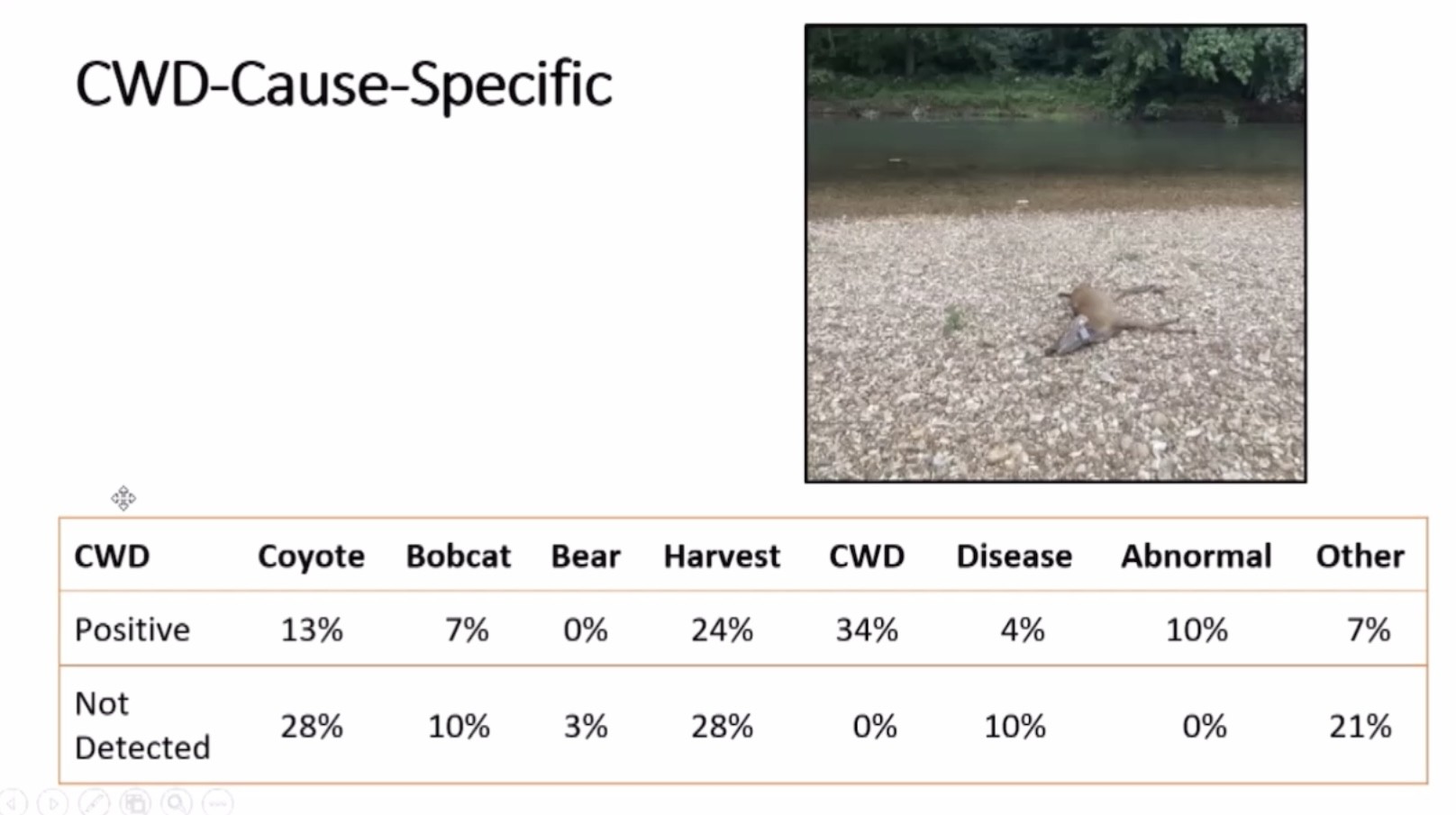Click the 34% CWD positive cell
This screenshot has width=1456, height=815.
coord(867,629)
